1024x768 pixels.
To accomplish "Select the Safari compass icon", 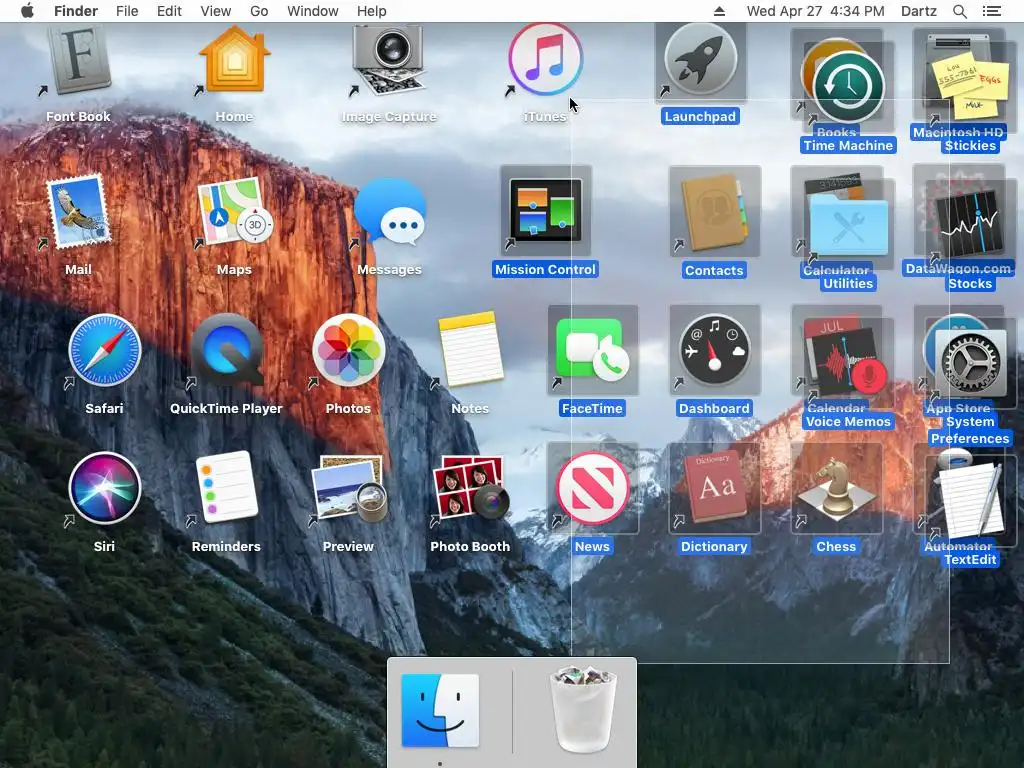I will click(104, 351).
